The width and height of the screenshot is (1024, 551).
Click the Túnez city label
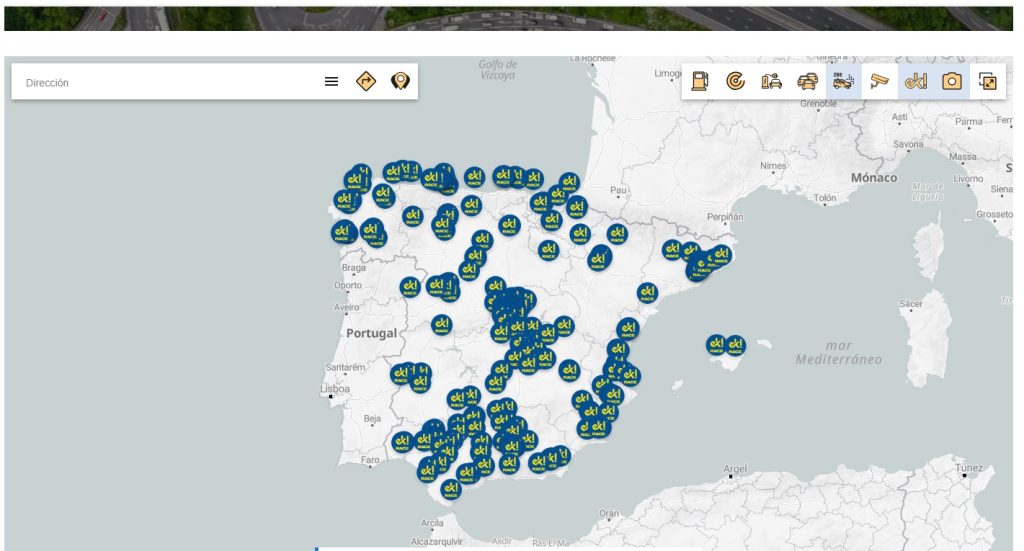(x=968, y=467)
